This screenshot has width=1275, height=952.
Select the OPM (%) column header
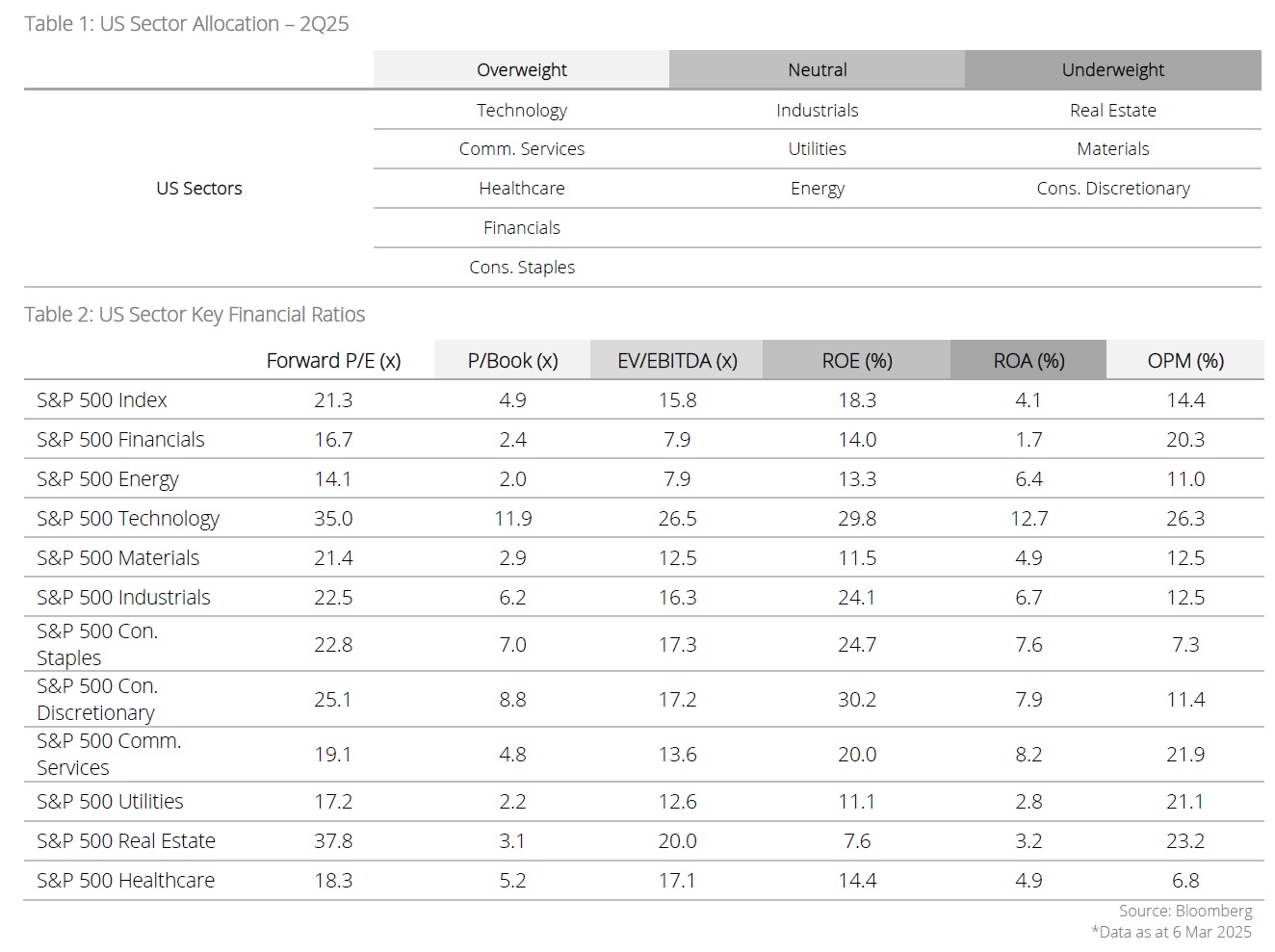click(1184, 361)
